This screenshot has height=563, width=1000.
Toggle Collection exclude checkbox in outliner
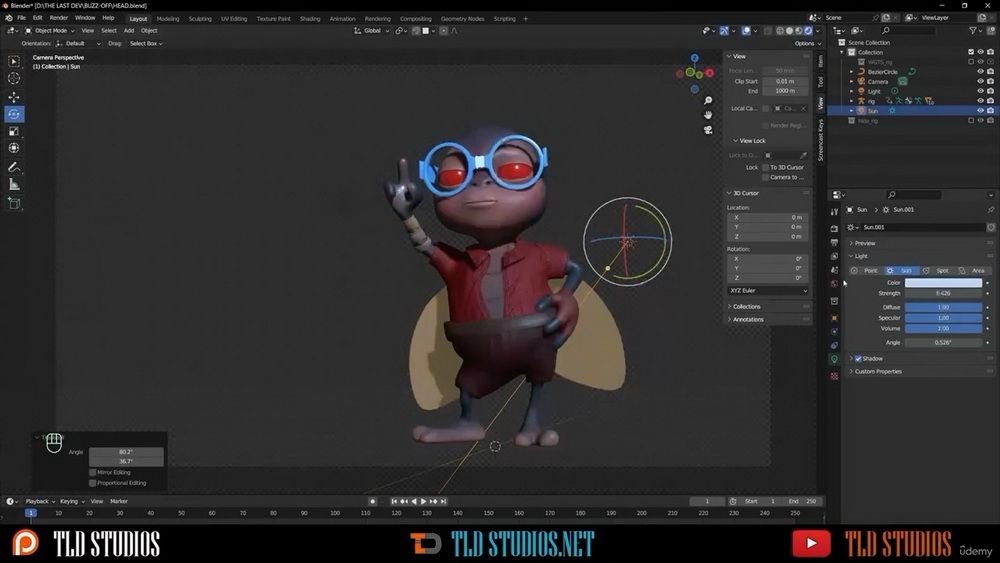(x=971, y=52)
